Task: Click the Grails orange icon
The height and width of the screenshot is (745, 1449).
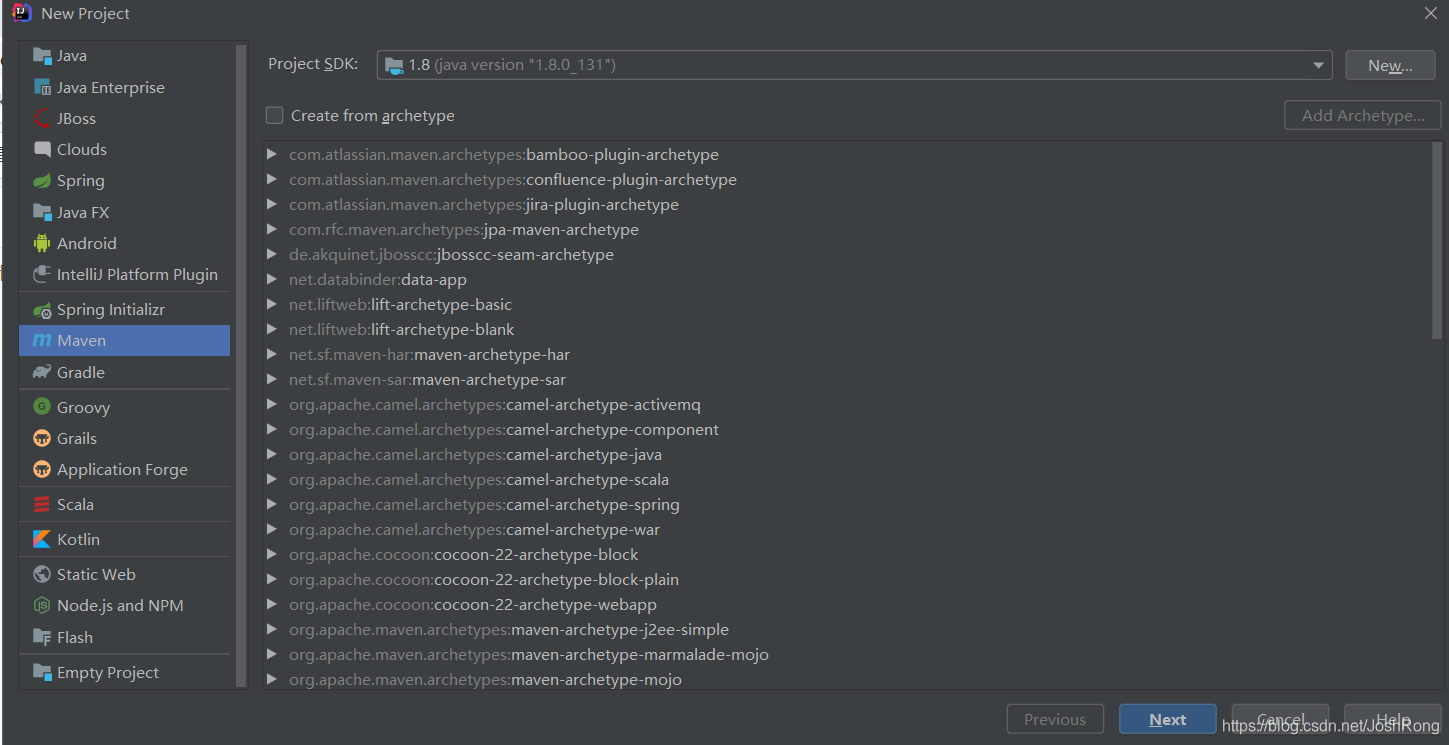Action: (x=42, y=438)
